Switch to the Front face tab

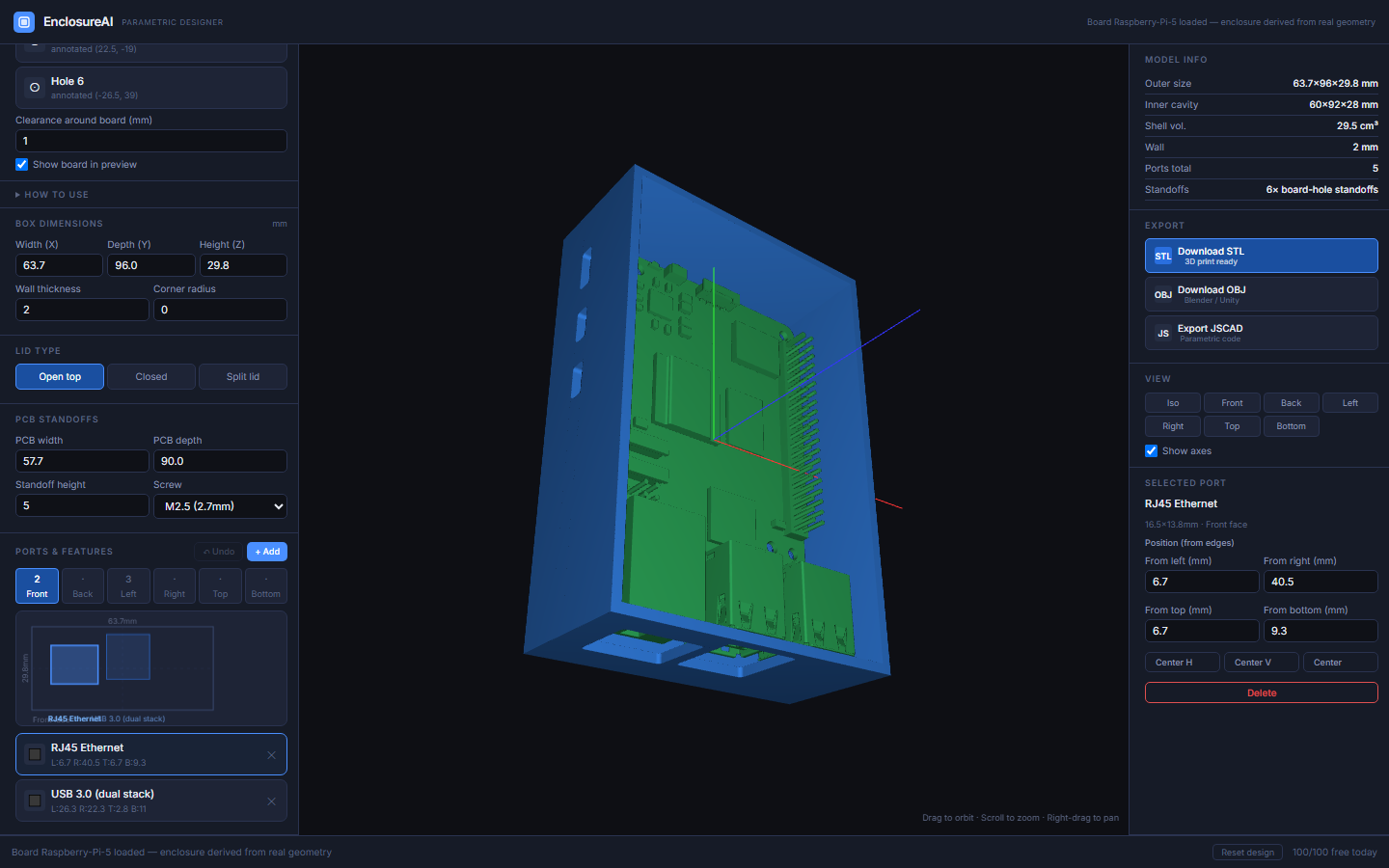point(37,586)
